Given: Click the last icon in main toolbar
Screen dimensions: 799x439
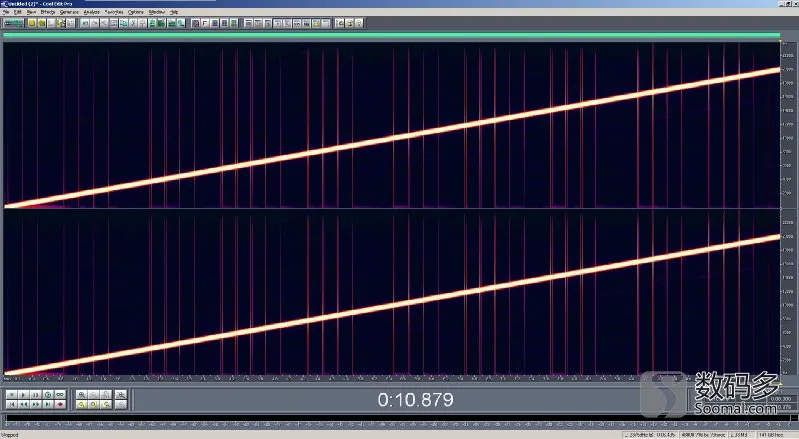Looking at the screenshot, I should (x=359, y=23).
